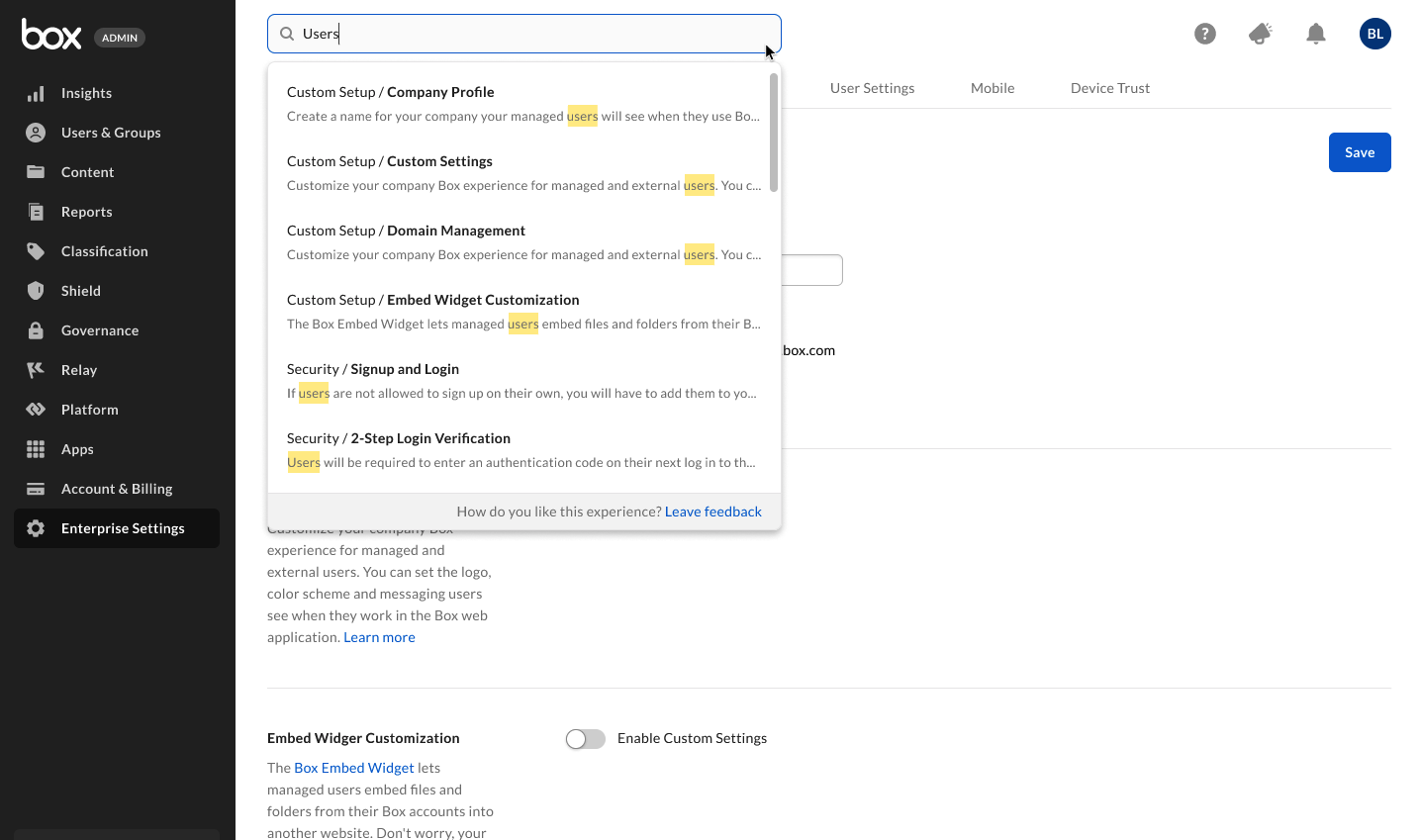This screenshot has height=840, width=1420.
Task: Click the Save button
Action: [1359, 151]
